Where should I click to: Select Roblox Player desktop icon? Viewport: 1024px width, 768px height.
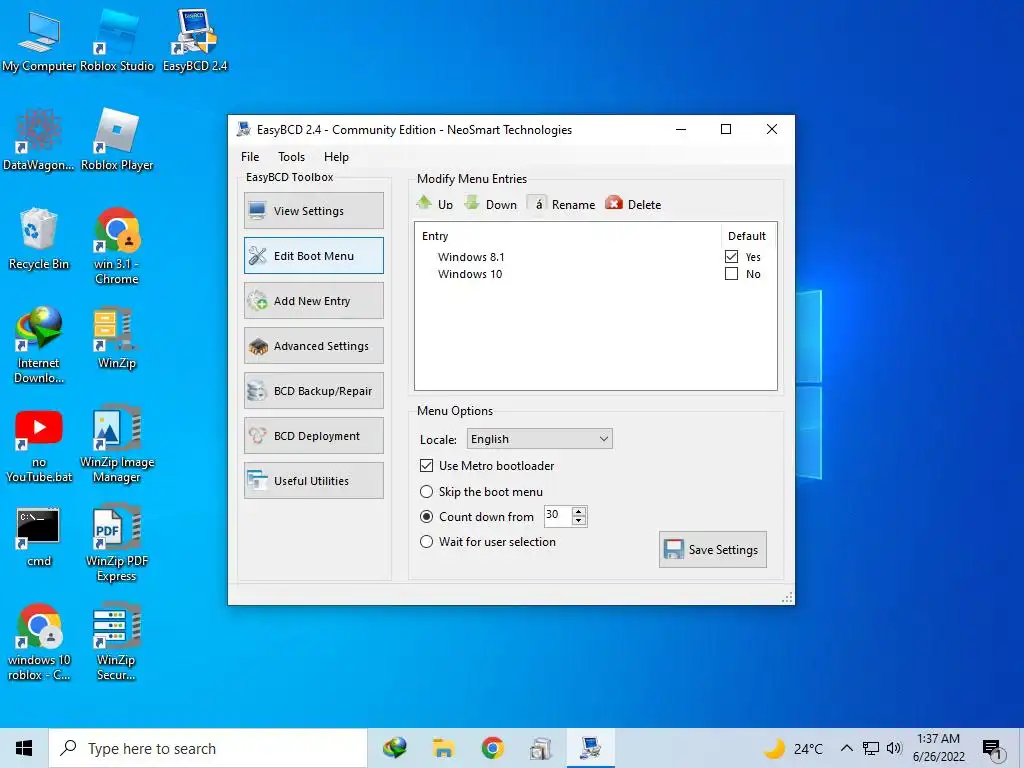(x=117, y=140)
